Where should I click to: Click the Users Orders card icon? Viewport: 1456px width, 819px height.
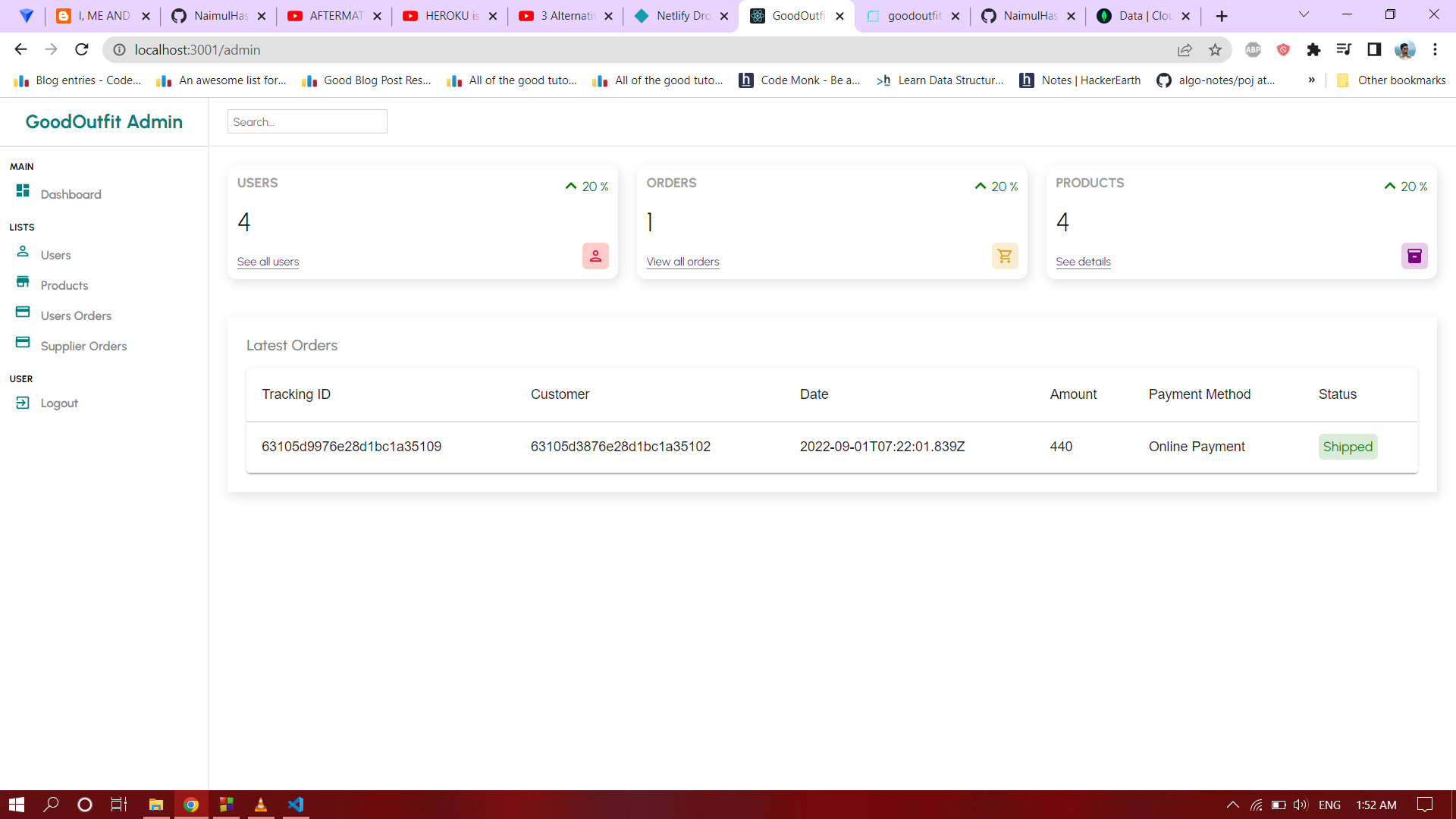(x=23, y=312)
